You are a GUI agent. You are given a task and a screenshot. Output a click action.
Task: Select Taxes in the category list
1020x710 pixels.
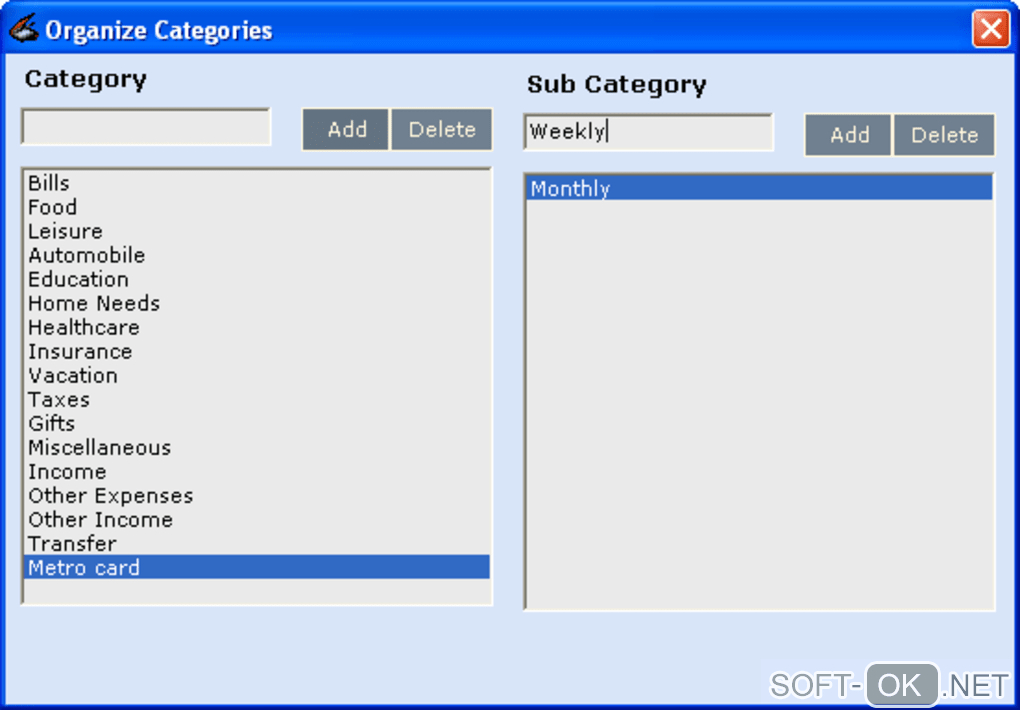click(x=59, y=399)
